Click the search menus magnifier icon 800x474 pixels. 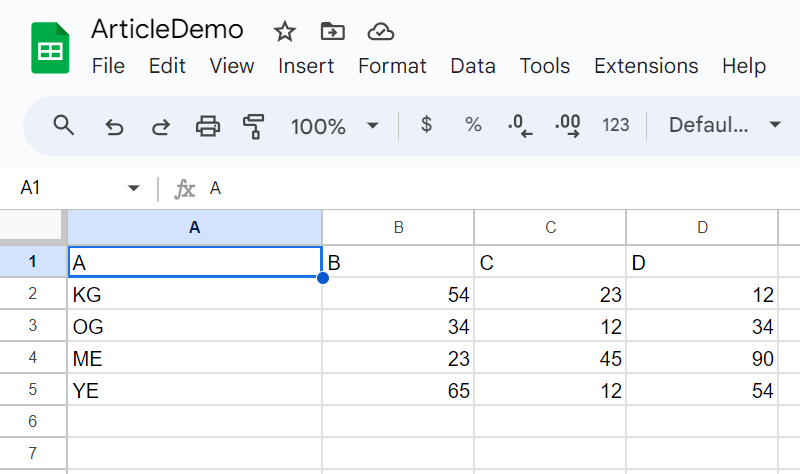(64, 125)
